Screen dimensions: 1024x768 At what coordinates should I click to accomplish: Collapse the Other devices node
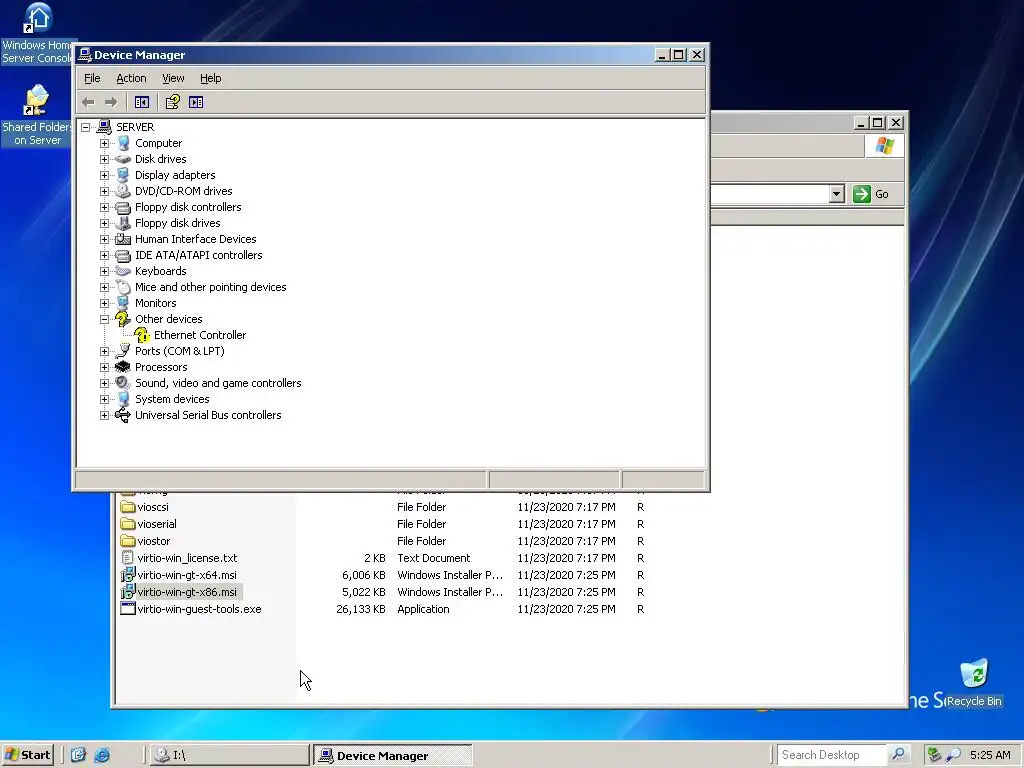coord(104,319)
